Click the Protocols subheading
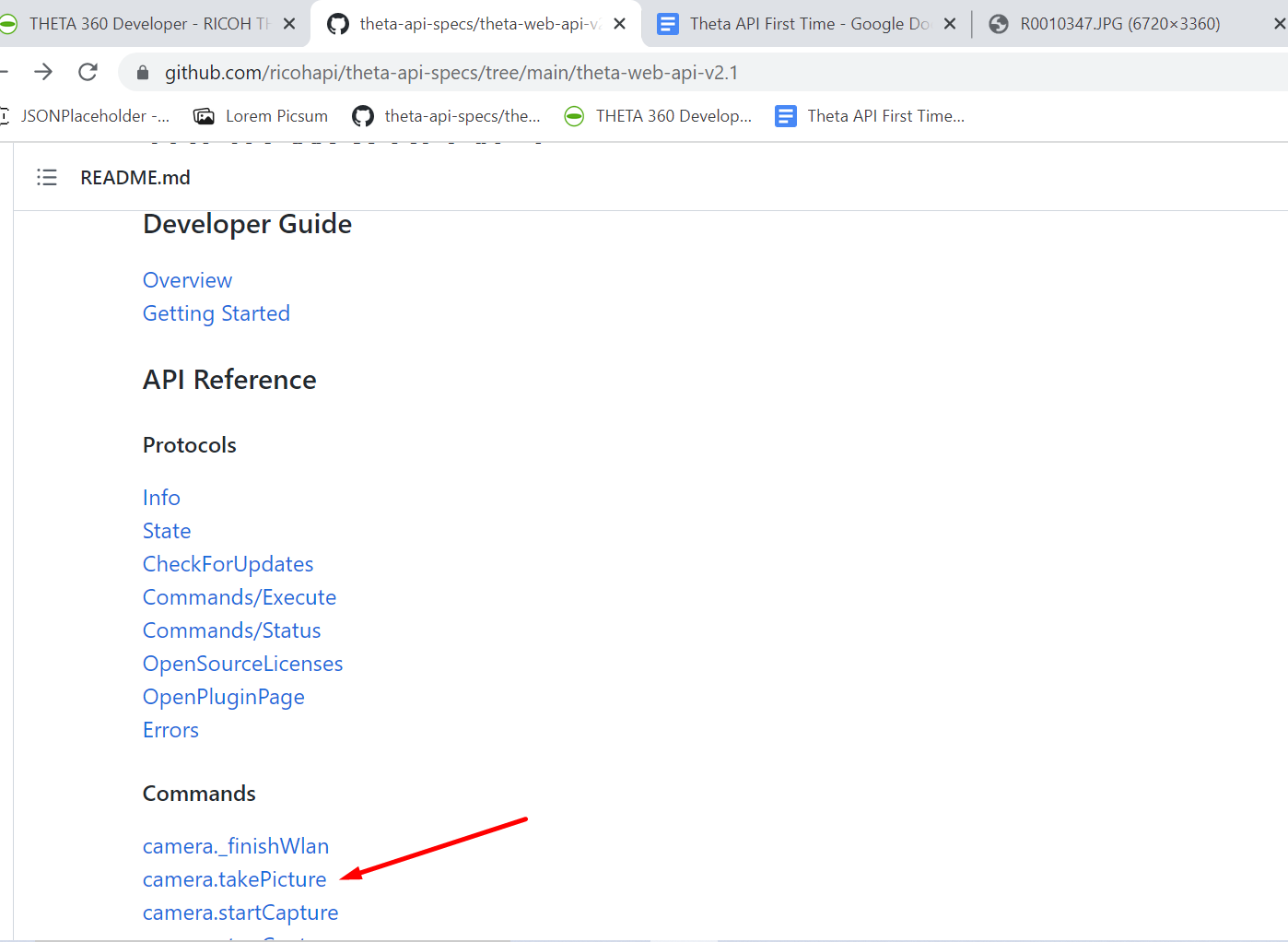The width and height of the screenshot is (1288, 942). [x=190, y=445]
